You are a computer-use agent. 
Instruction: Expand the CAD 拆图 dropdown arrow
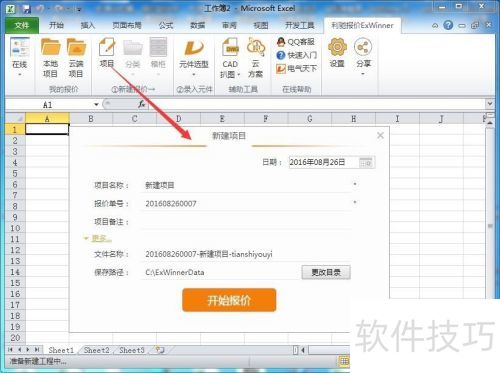[x=239, y=74]
